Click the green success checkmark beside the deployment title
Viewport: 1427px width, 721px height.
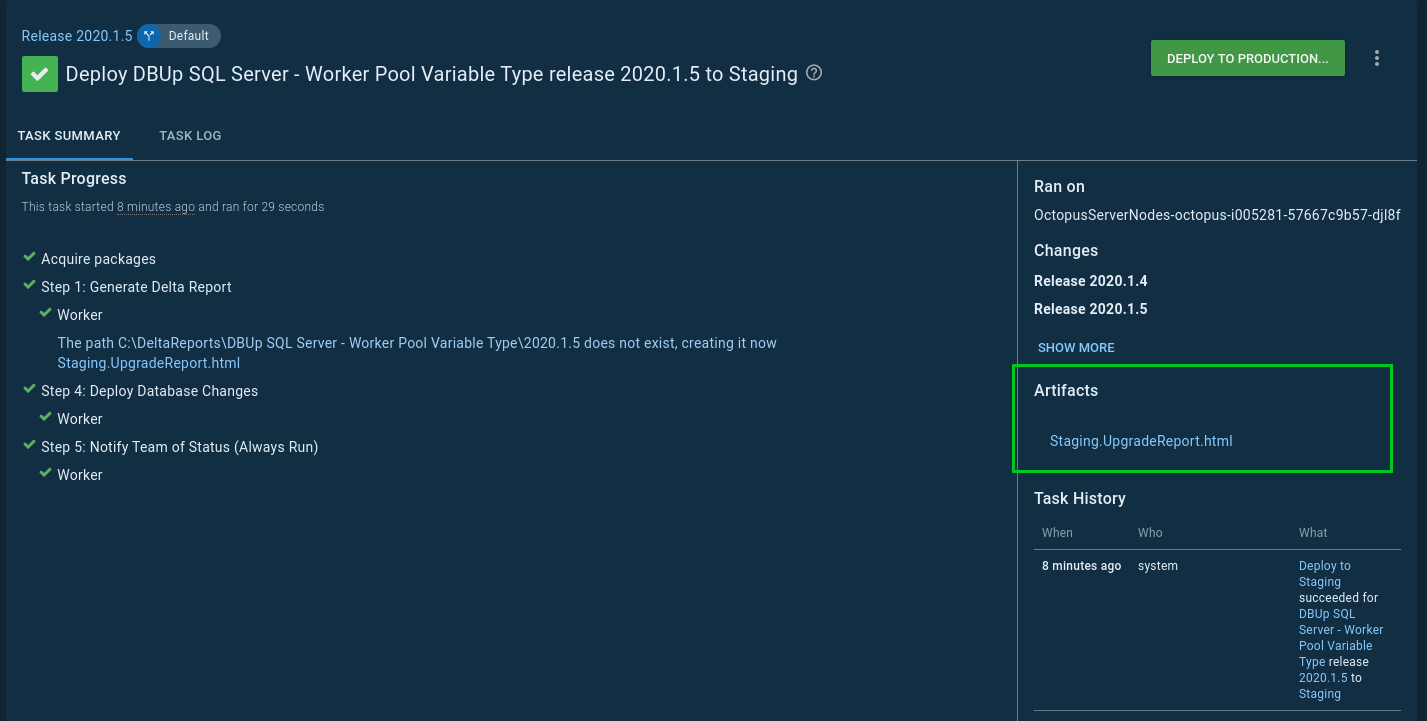pos(39,74)
